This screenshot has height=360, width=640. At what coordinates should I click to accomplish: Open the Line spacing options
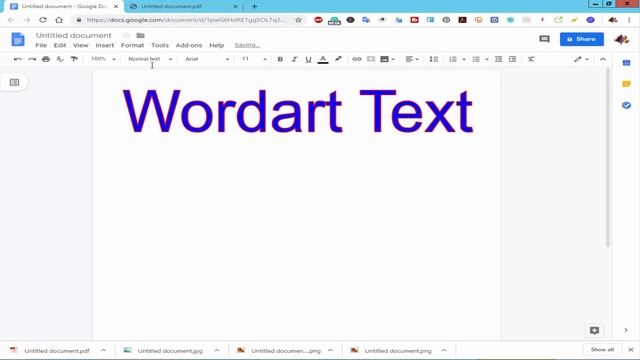[x=433, y=59]
